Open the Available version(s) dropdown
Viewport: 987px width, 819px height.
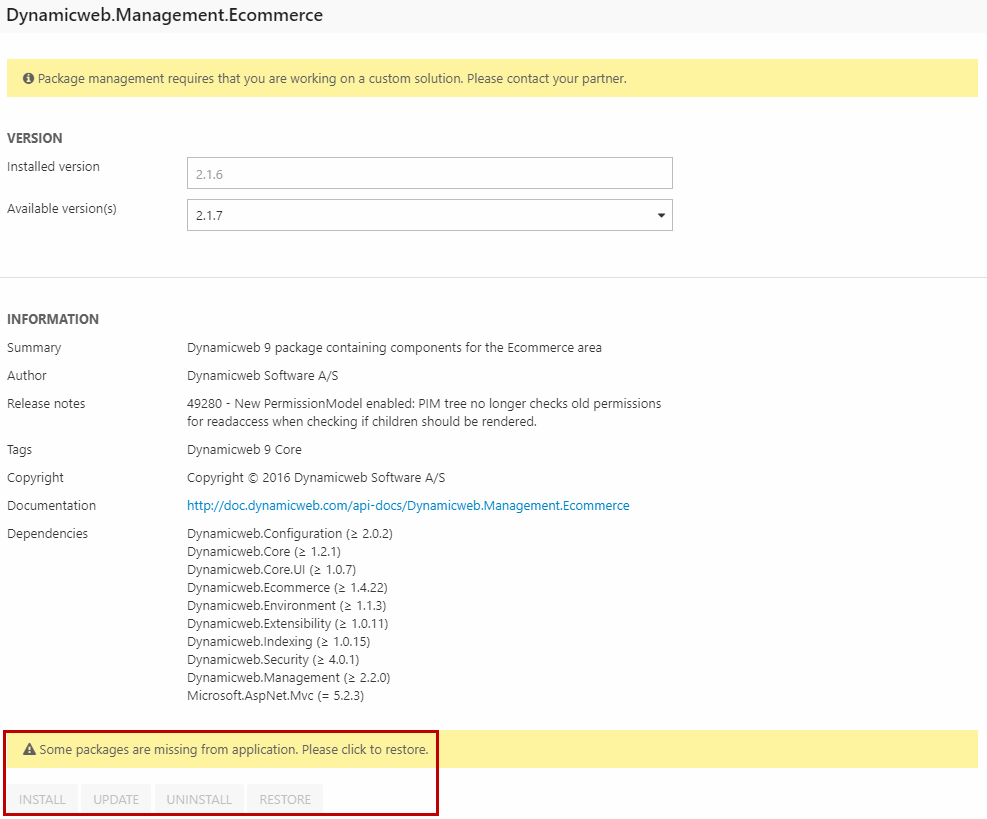tap(429, 215)
